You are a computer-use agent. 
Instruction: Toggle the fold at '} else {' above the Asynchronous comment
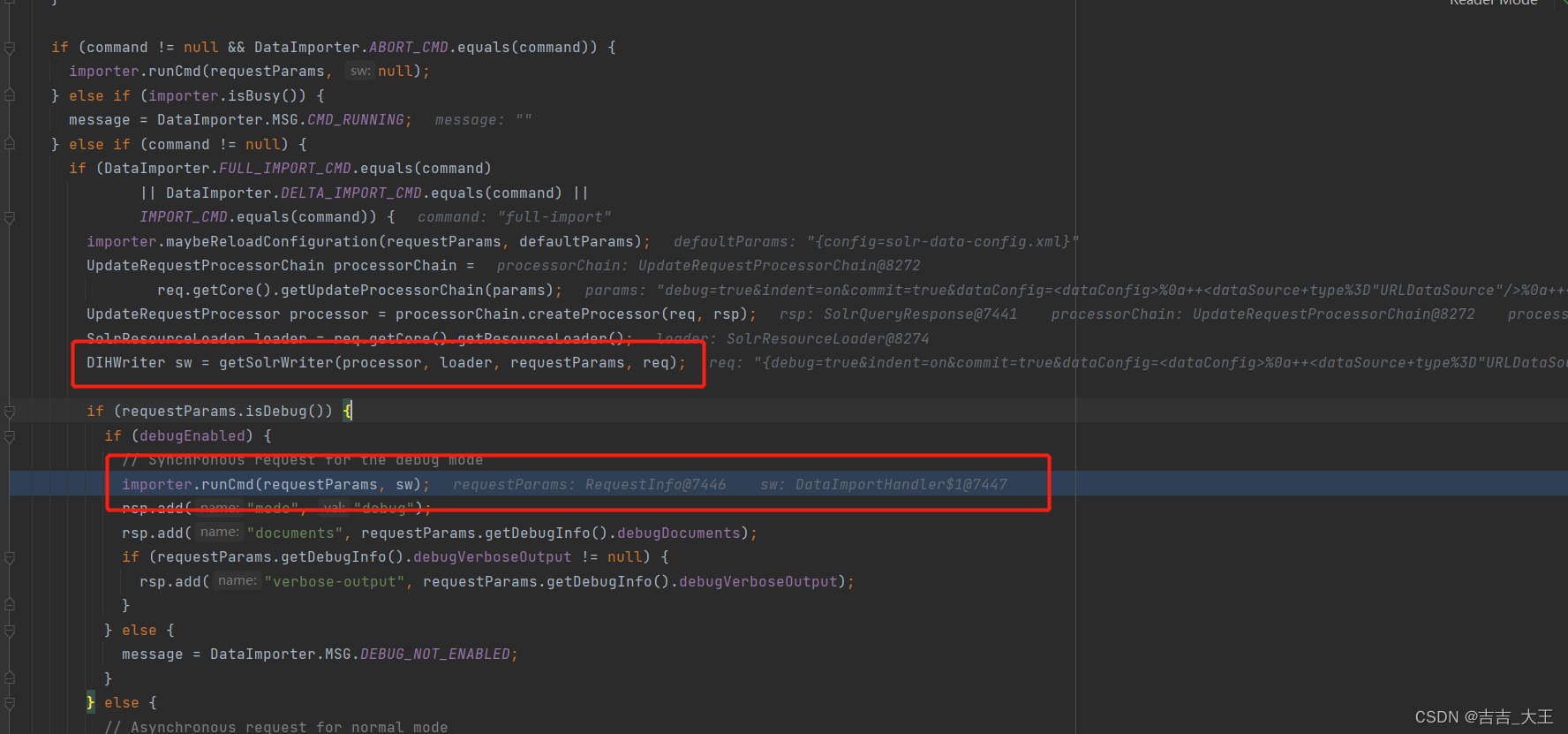tap(10, 703)
